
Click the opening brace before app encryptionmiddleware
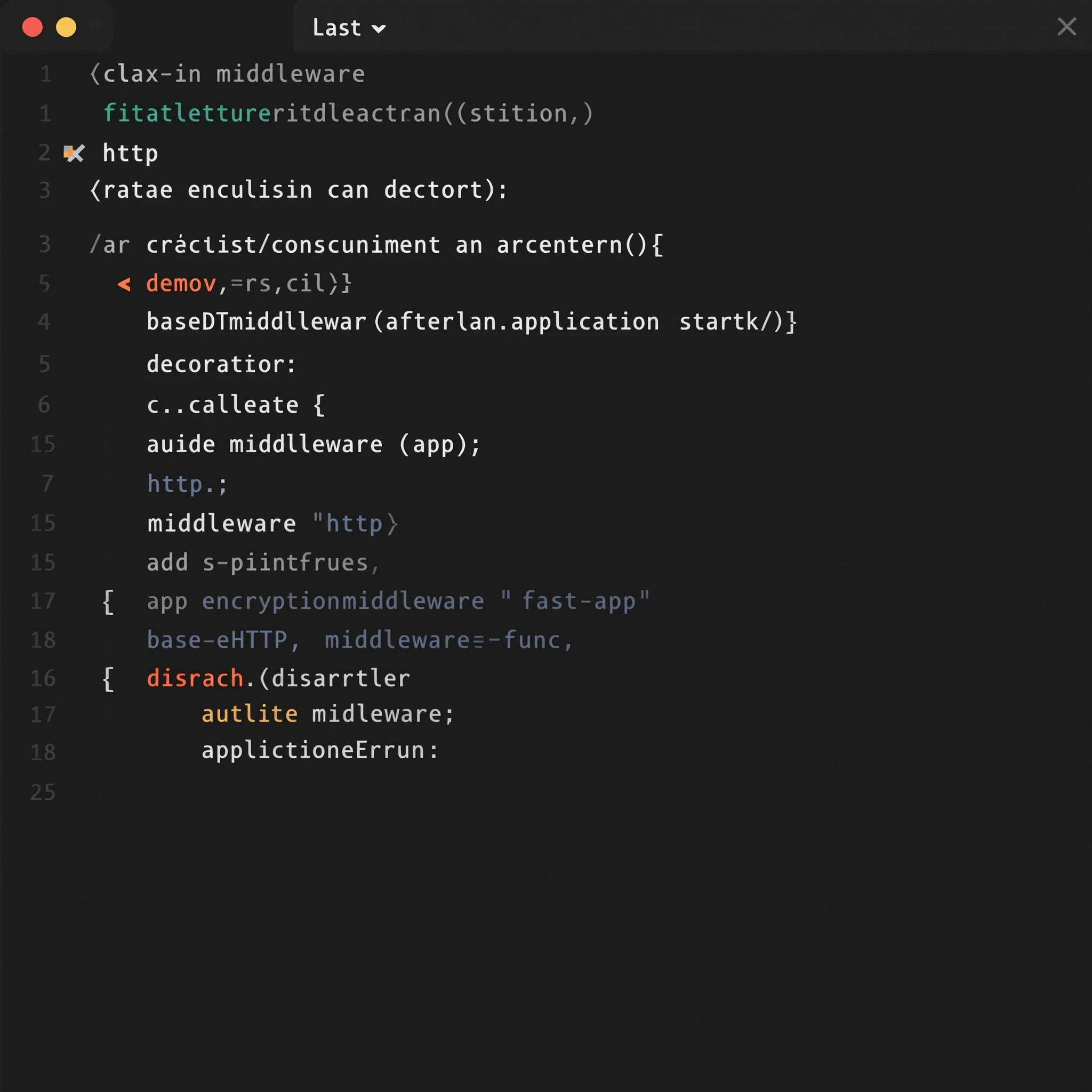pyautogui.click(x=108, y=601)
